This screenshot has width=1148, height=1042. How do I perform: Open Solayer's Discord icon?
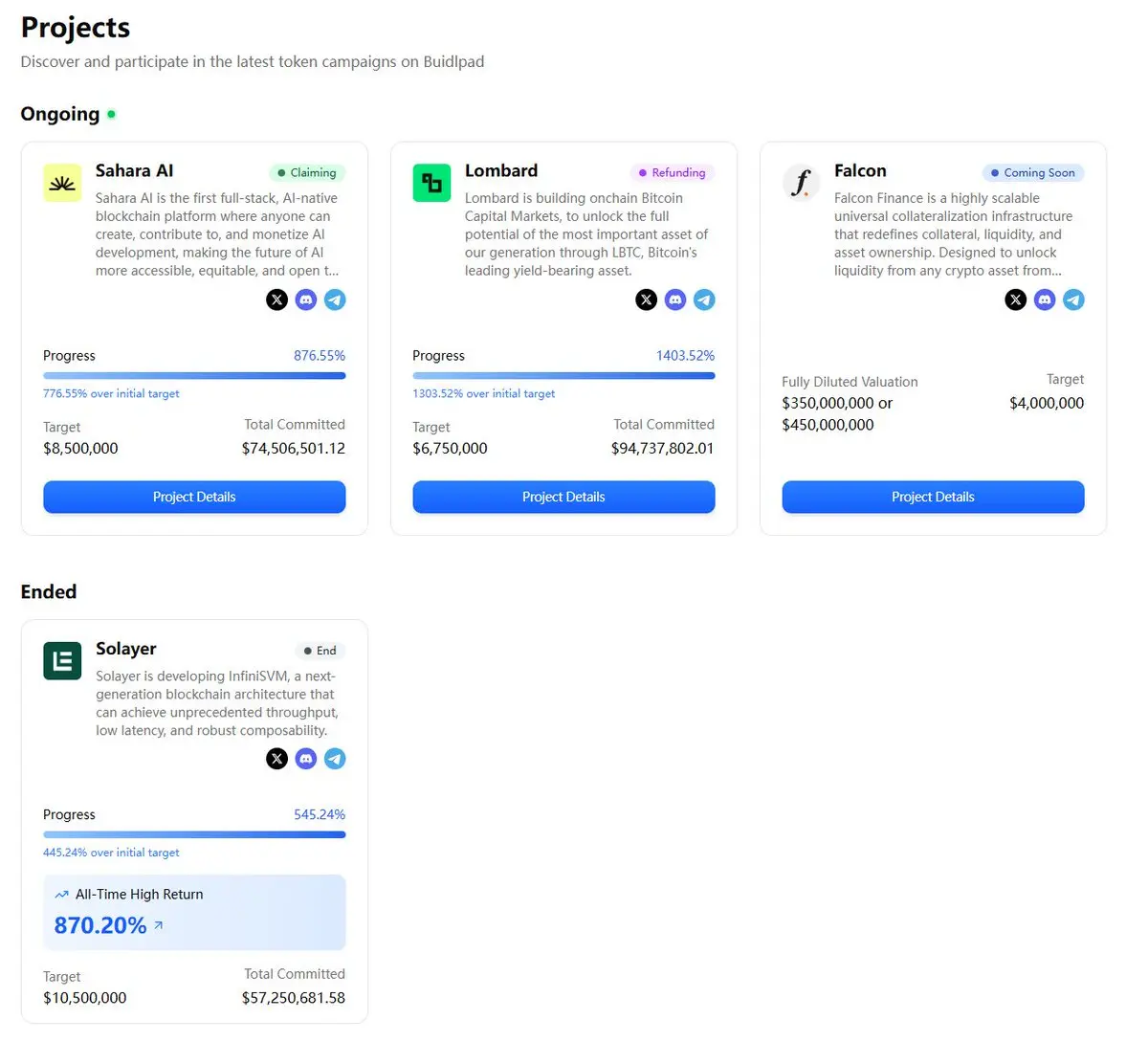tap(306, 759)
